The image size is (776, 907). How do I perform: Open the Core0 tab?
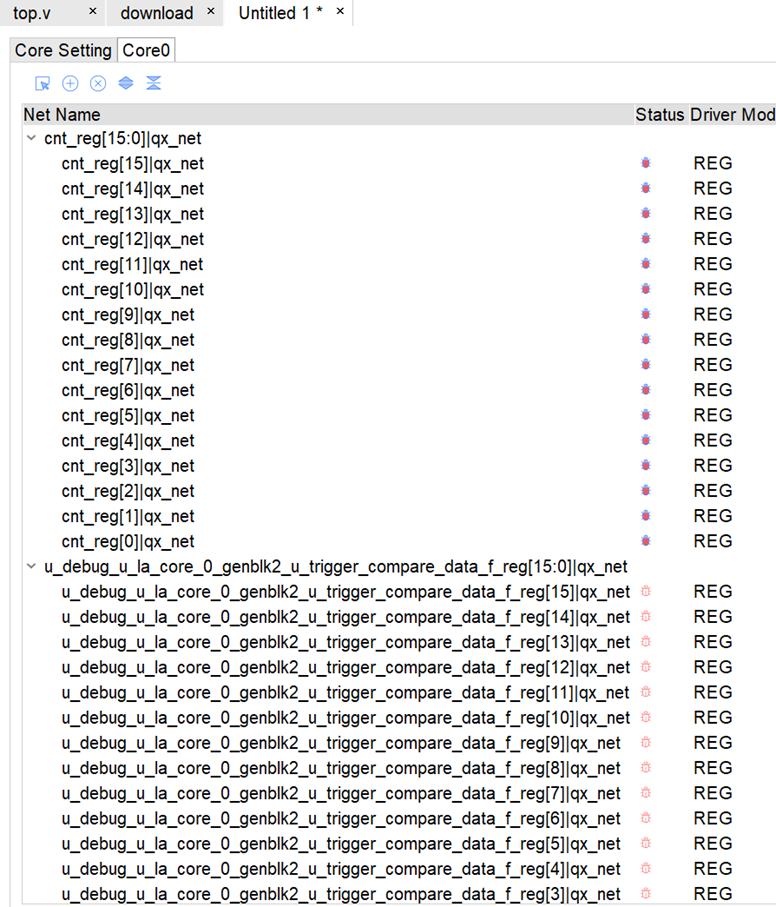coord(146,50)
